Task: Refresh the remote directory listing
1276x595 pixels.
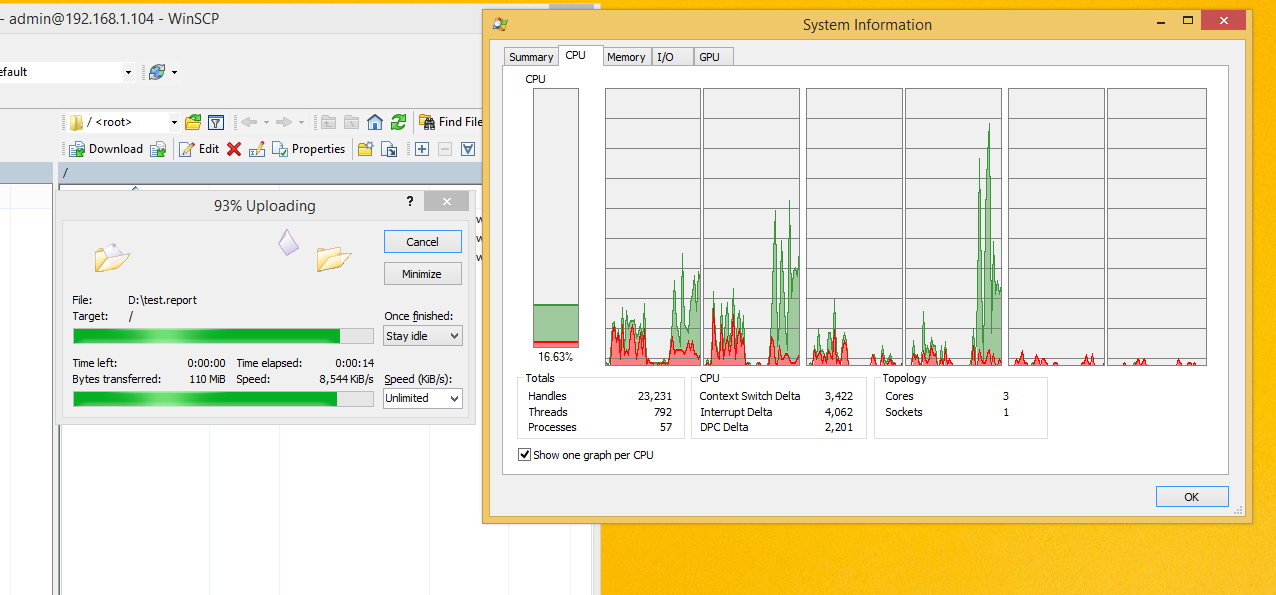Action: click(x=398, y=122)
